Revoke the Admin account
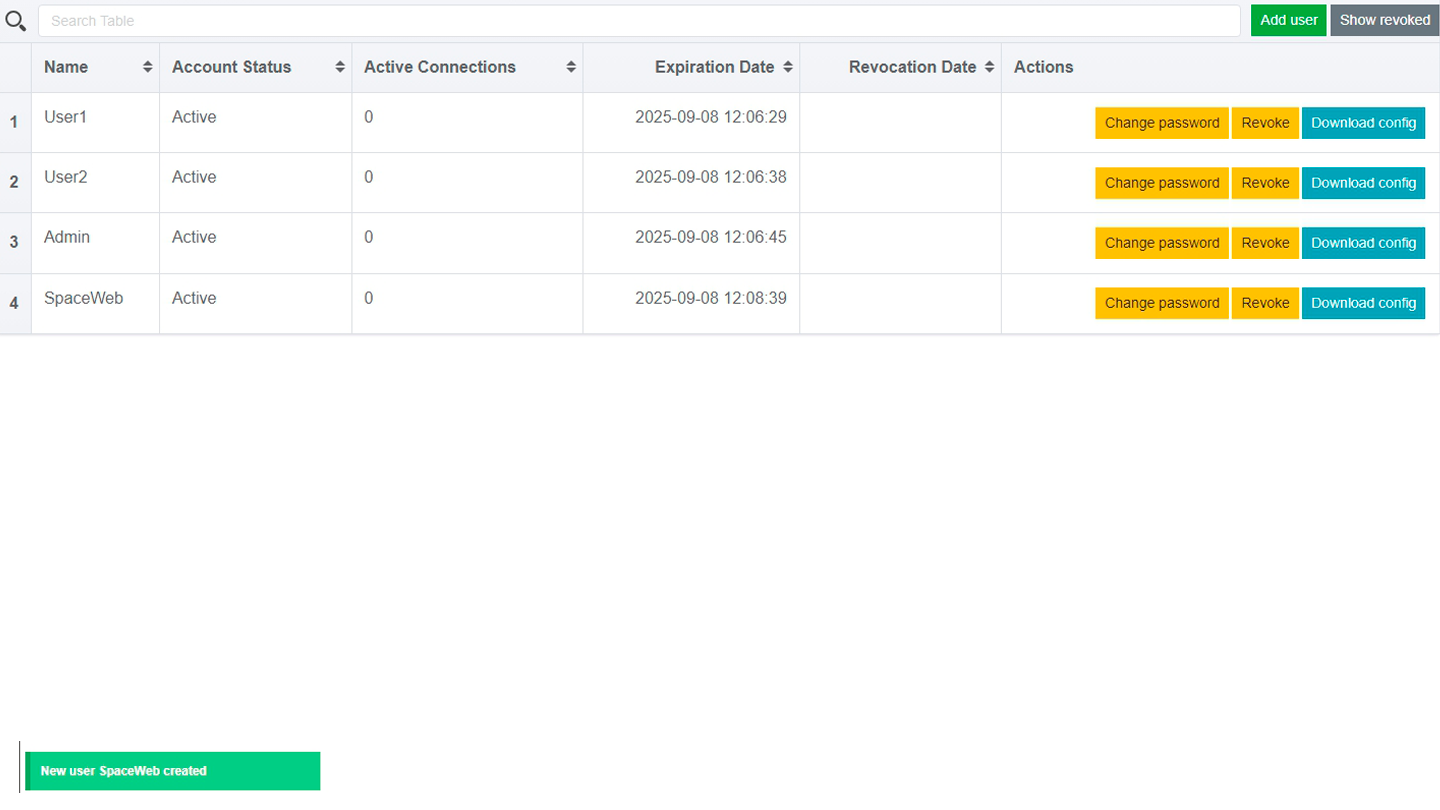1440x810 pixels. click(1265, 243)
